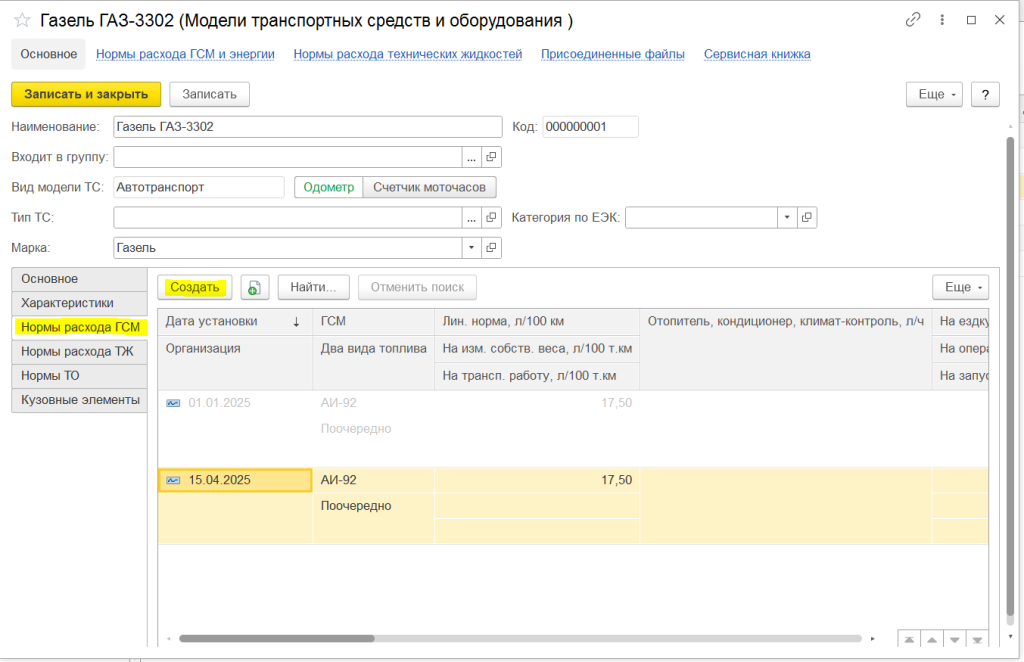Switch meter type to Одометр
The width and height of the screenshot is (1024, 662).
point(328,187)
